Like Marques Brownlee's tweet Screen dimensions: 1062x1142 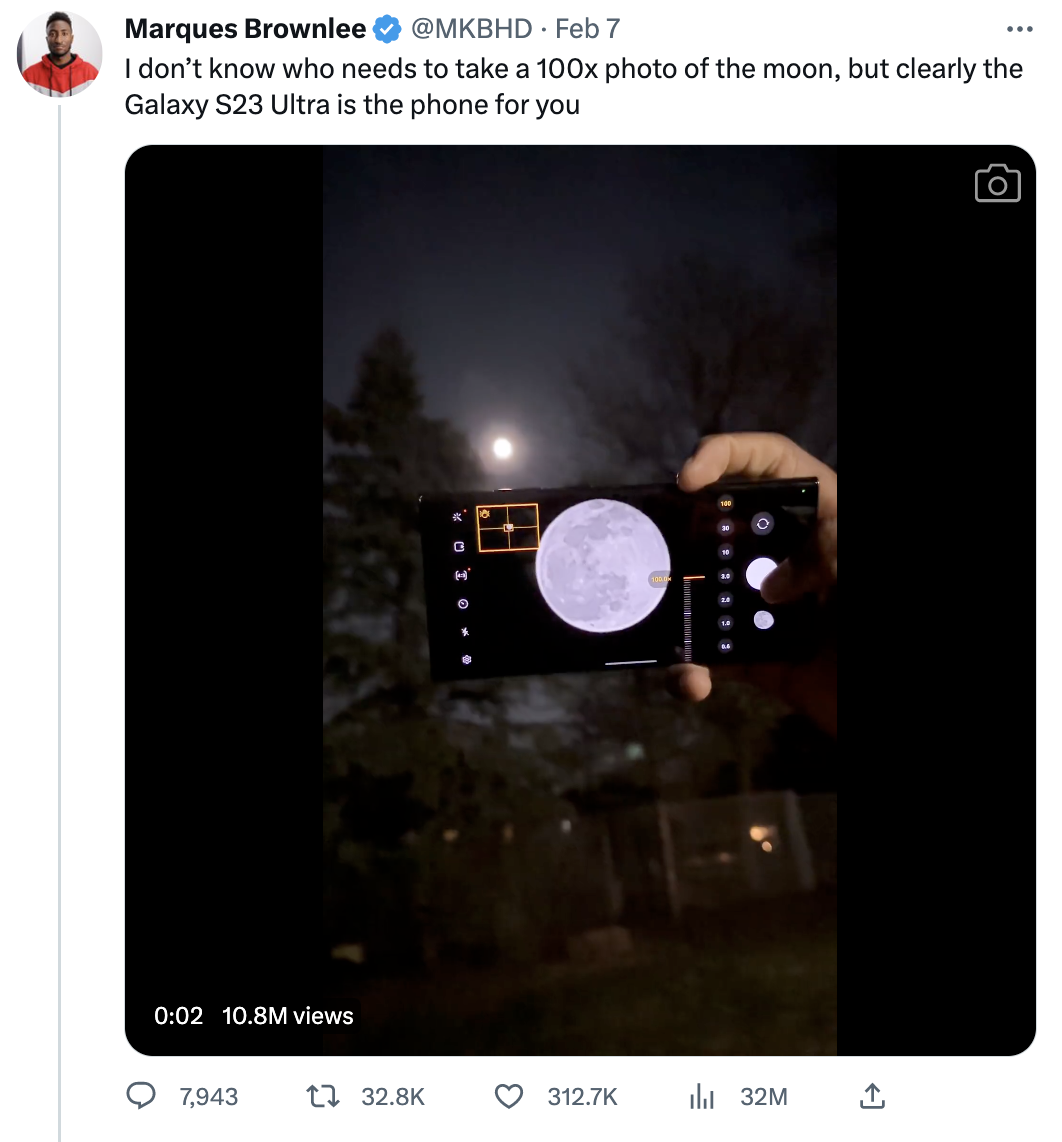pyautogui.click(x=508, y=1096)
